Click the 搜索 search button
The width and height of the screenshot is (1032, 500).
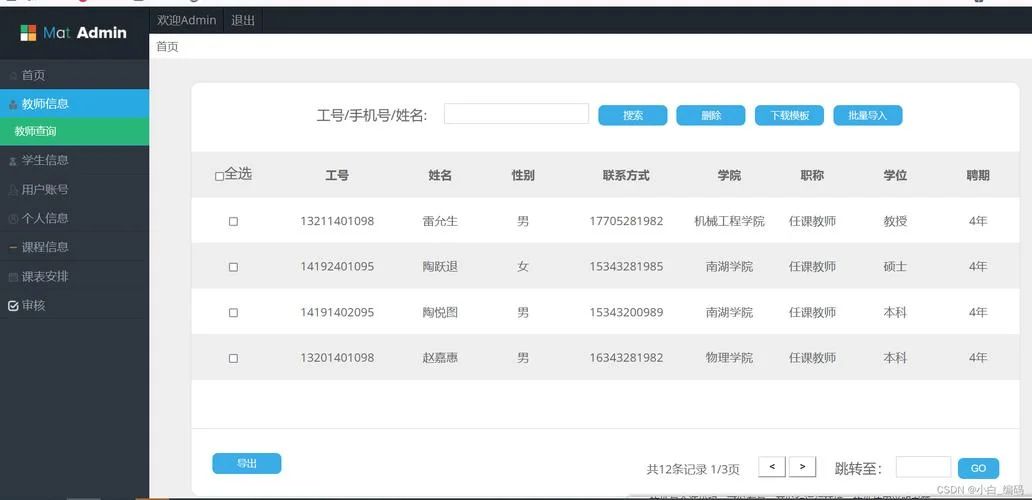pos(632,115)
